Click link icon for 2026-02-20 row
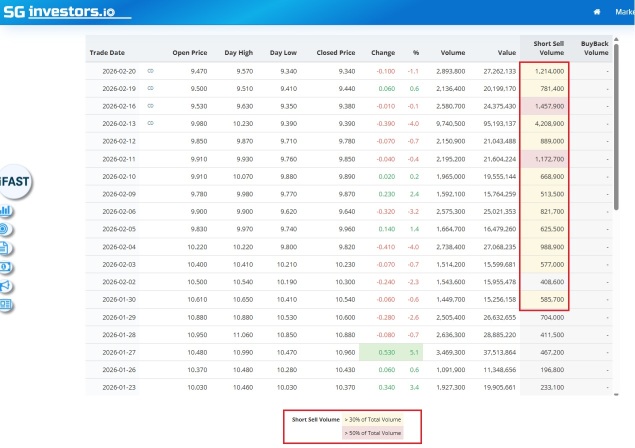635x448 pixels. point(151,71)
